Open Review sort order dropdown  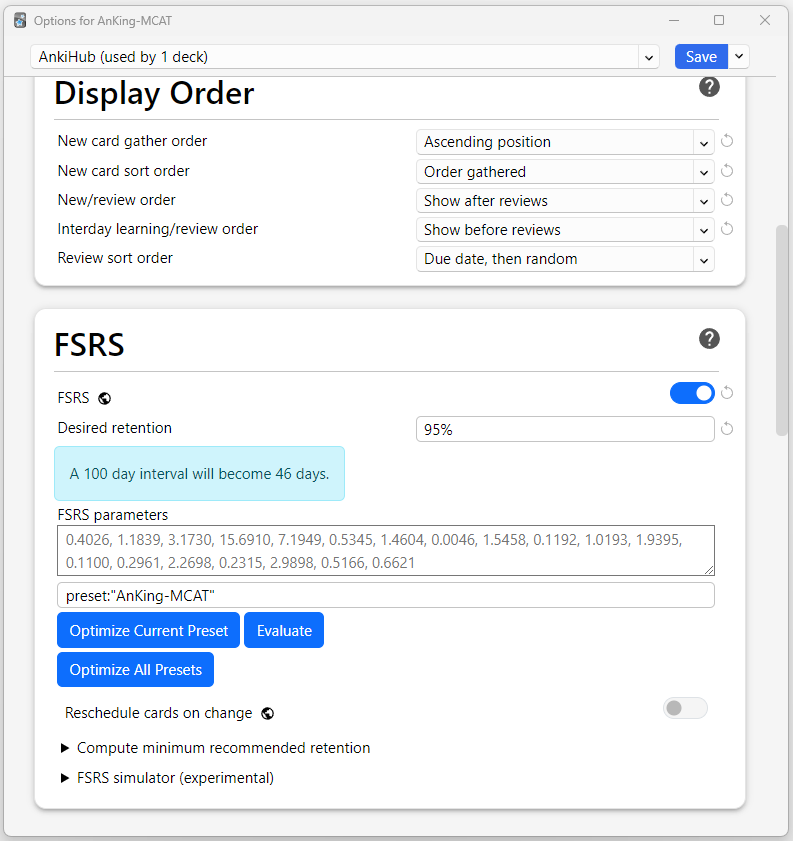pyautogui.click(x=565, y=259)
